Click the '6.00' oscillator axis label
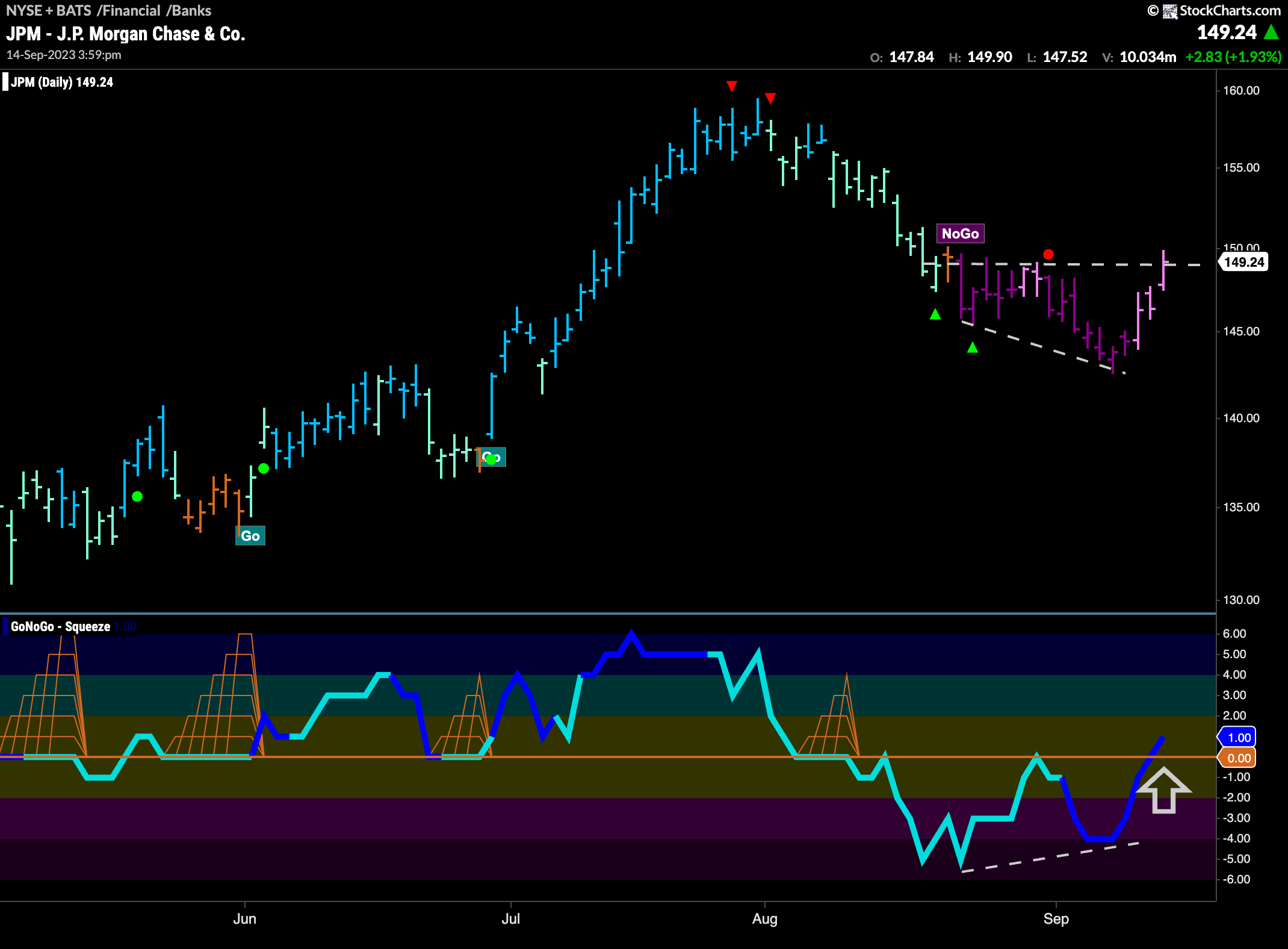 click(1234, 633)
